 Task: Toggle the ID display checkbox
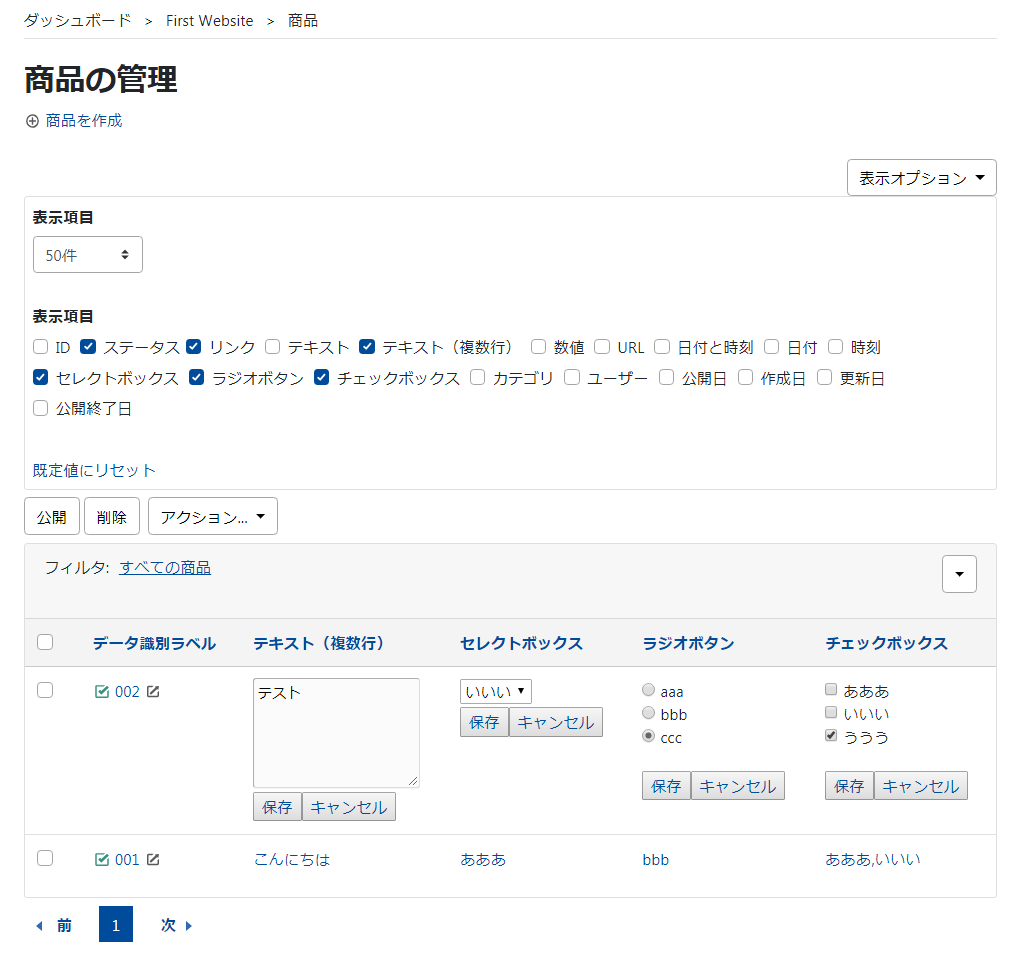(41, 347)
